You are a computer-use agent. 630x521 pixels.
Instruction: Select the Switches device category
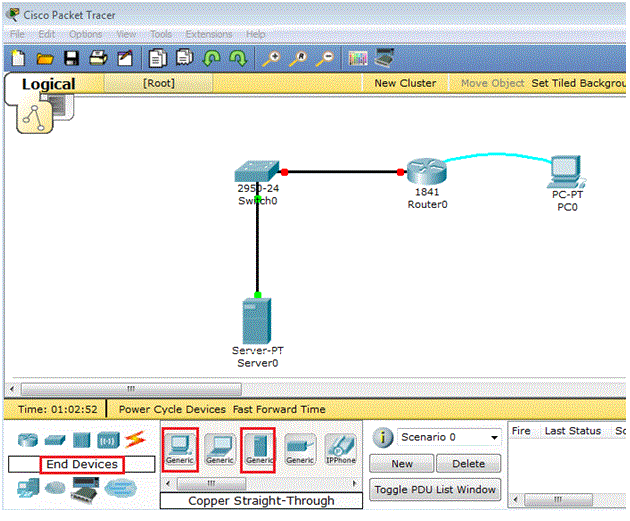[x=55, y=441]
